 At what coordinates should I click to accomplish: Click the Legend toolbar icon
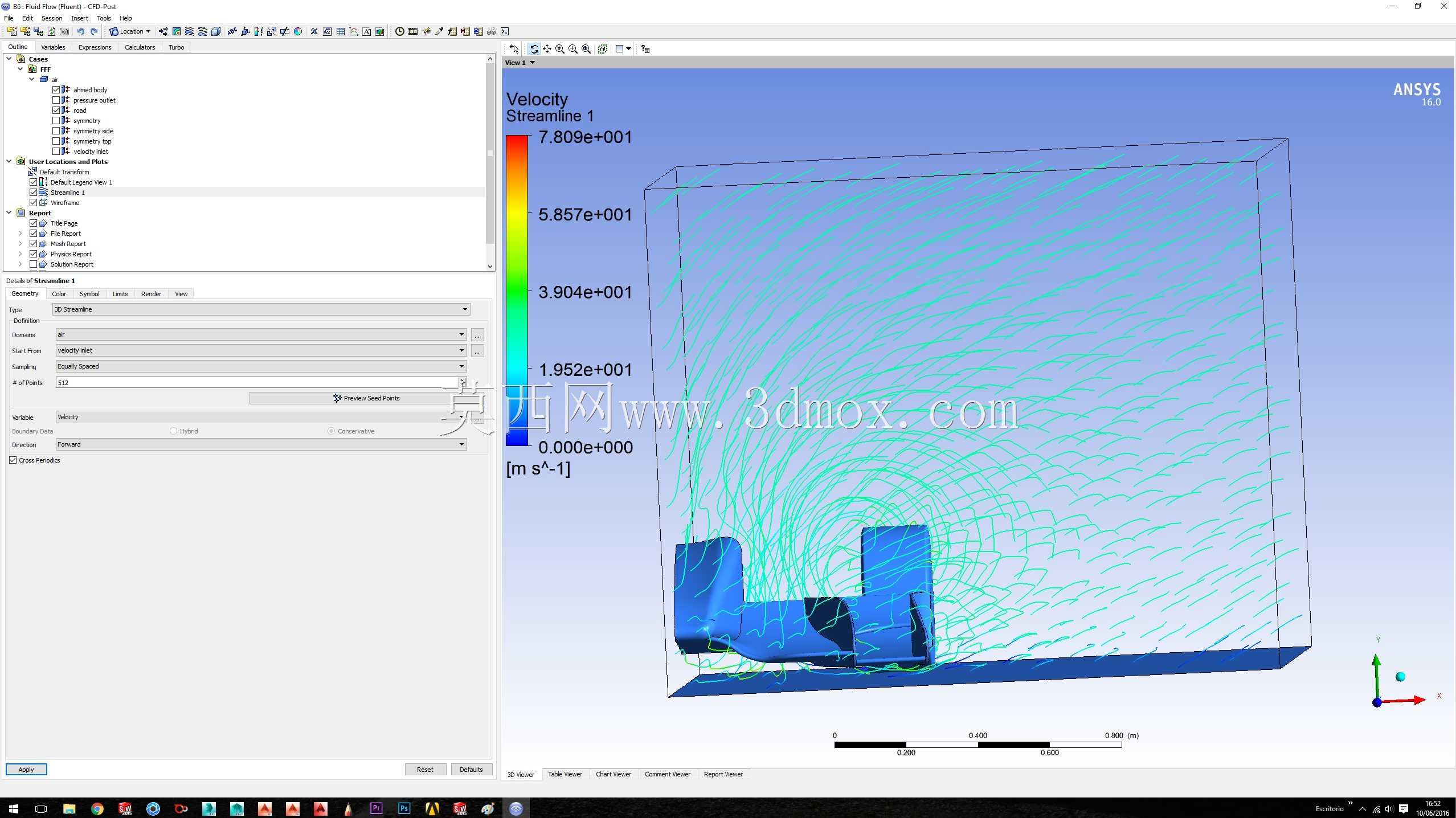(x=259, y=31)
